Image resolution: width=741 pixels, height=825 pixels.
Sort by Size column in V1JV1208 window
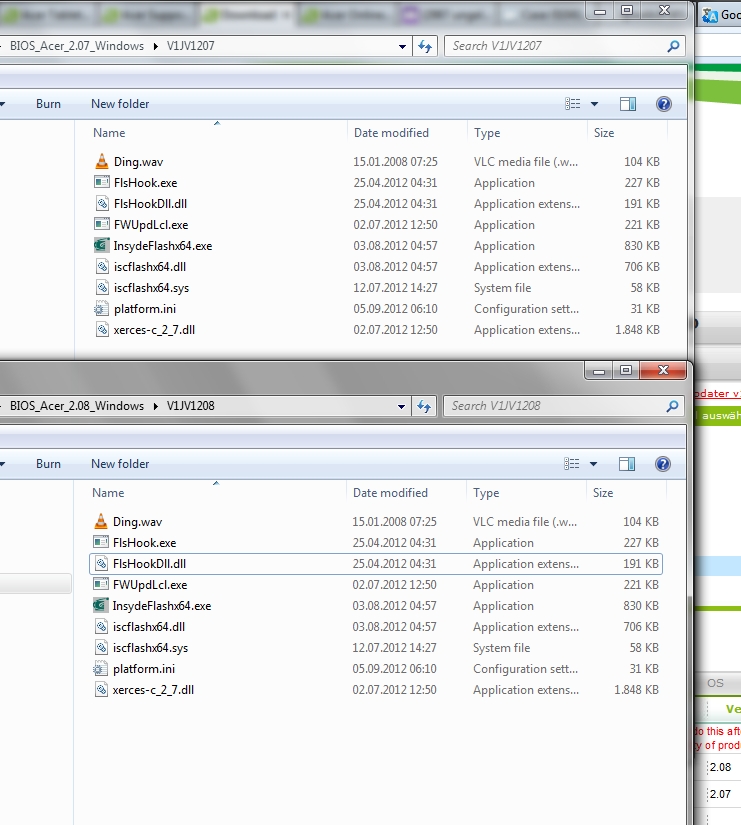[603, 492]
